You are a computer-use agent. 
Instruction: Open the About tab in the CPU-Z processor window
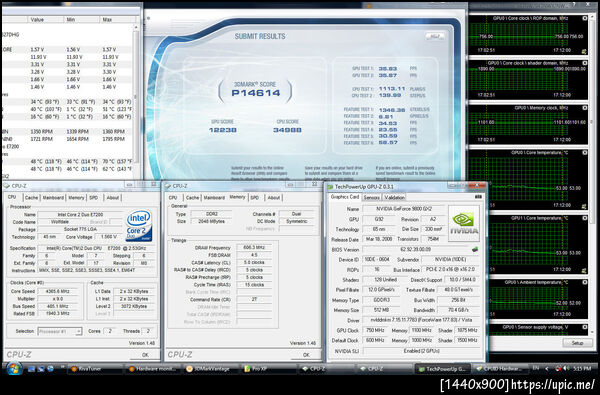tap(112, 198)
